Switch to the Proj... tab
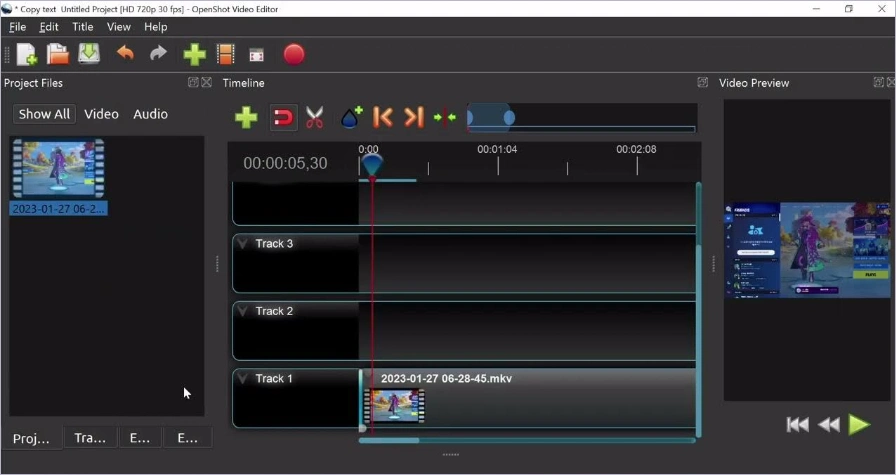896x475 pixels. click(x=31, y=438)
